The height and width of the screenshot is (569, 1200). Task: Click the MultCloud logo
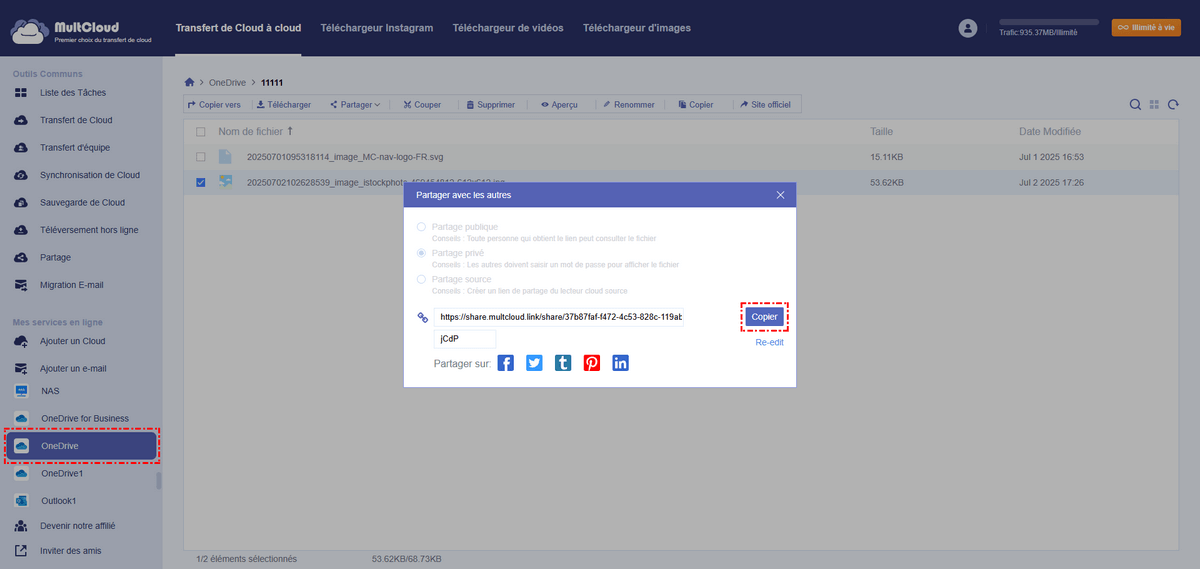[x=80, y=29]
